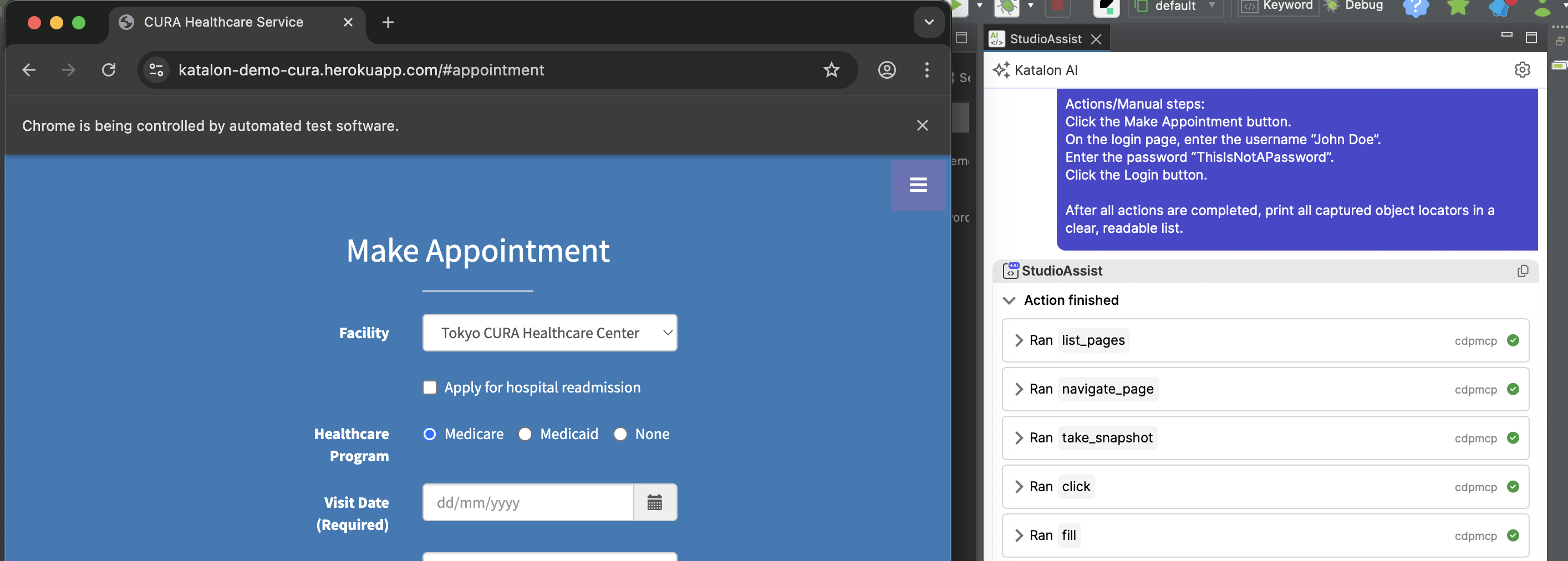Open the Facility dropdown
Screen dimensions: 1568x561
pyautogui.click(x=549, y=333)
